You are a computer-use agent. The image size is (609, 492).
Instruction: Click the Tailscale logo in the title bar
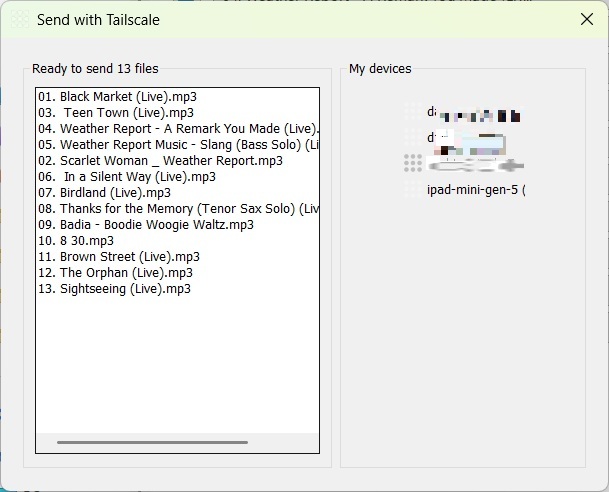[19, 20]
